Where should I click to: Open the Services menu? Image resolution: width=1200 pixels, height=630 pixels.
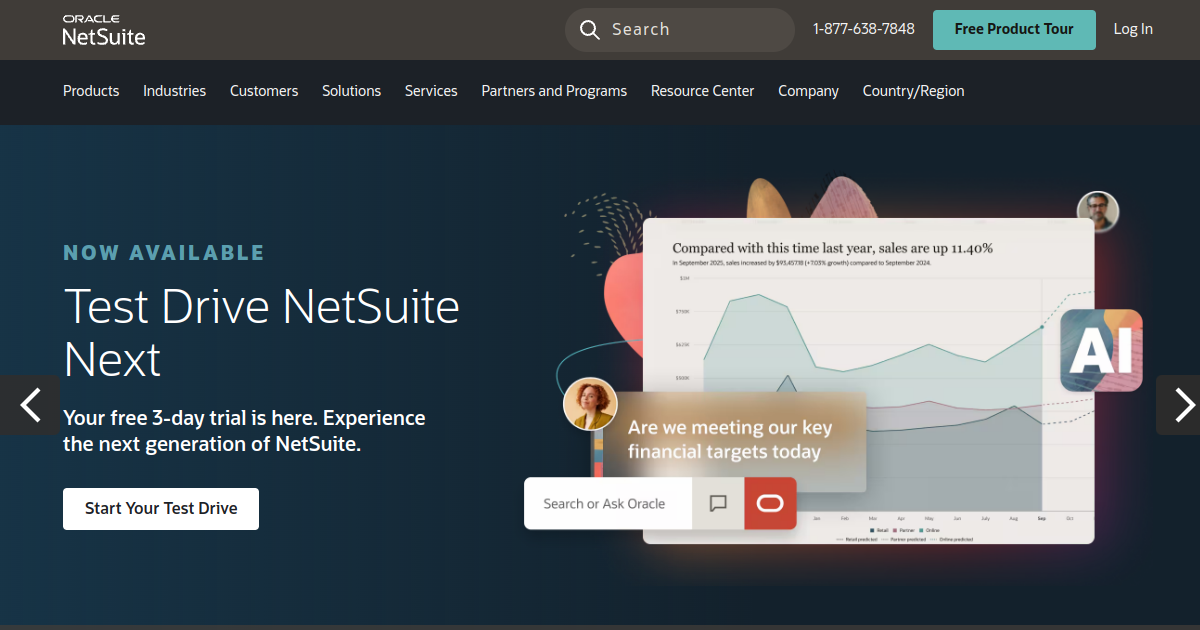point(431,91)
